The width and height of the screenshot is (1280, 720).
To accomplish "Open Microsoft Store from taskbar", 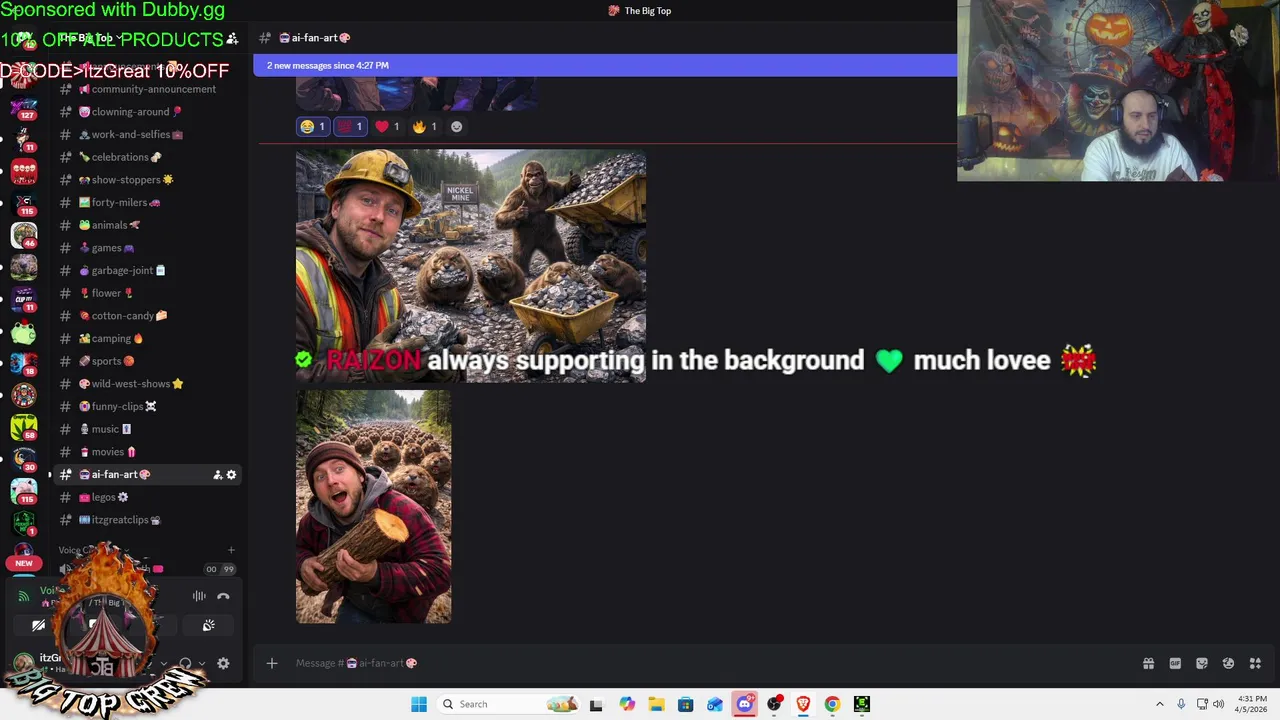I will click(685, 704).
